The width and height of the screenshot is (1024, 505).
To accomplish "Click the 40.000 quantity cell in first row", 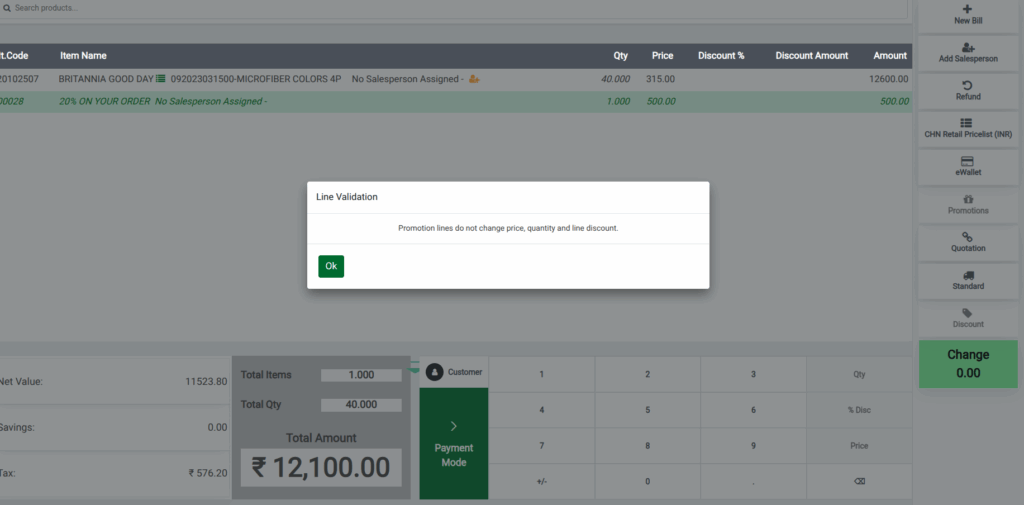I will [x=616, y=79].
